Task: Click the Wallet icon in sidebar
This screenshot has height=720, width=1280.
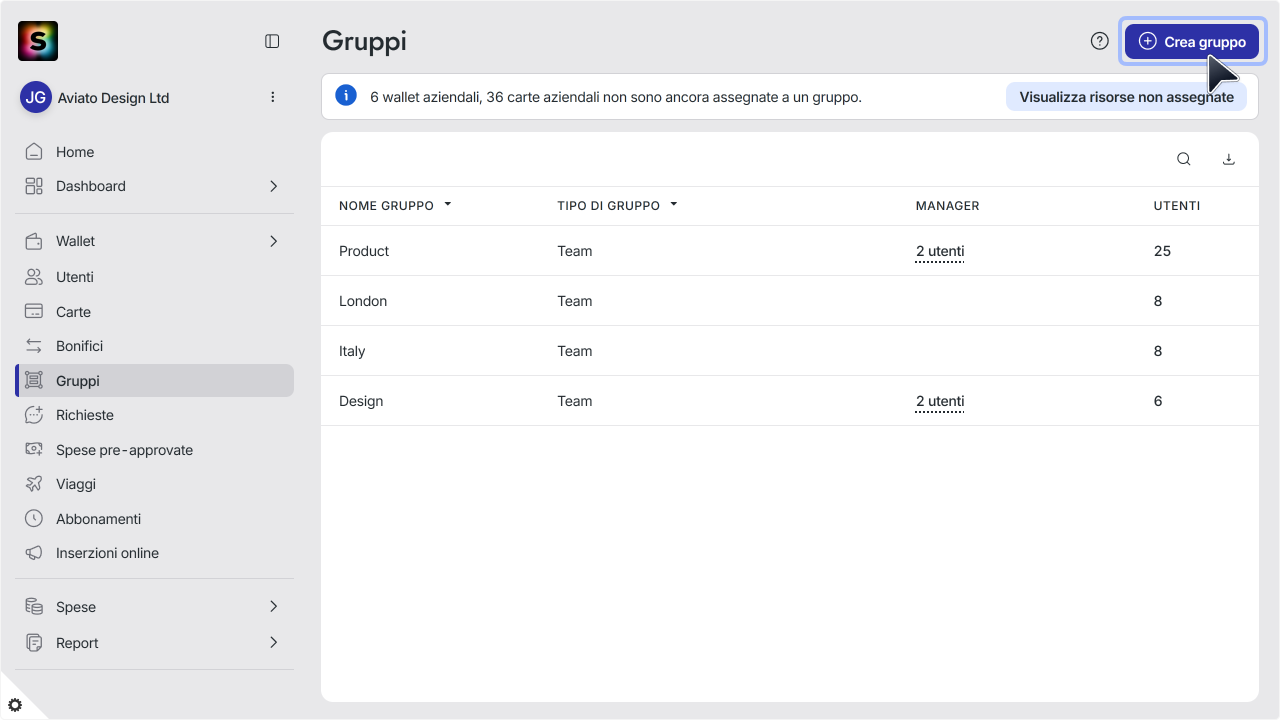Action: pos(34,241)
